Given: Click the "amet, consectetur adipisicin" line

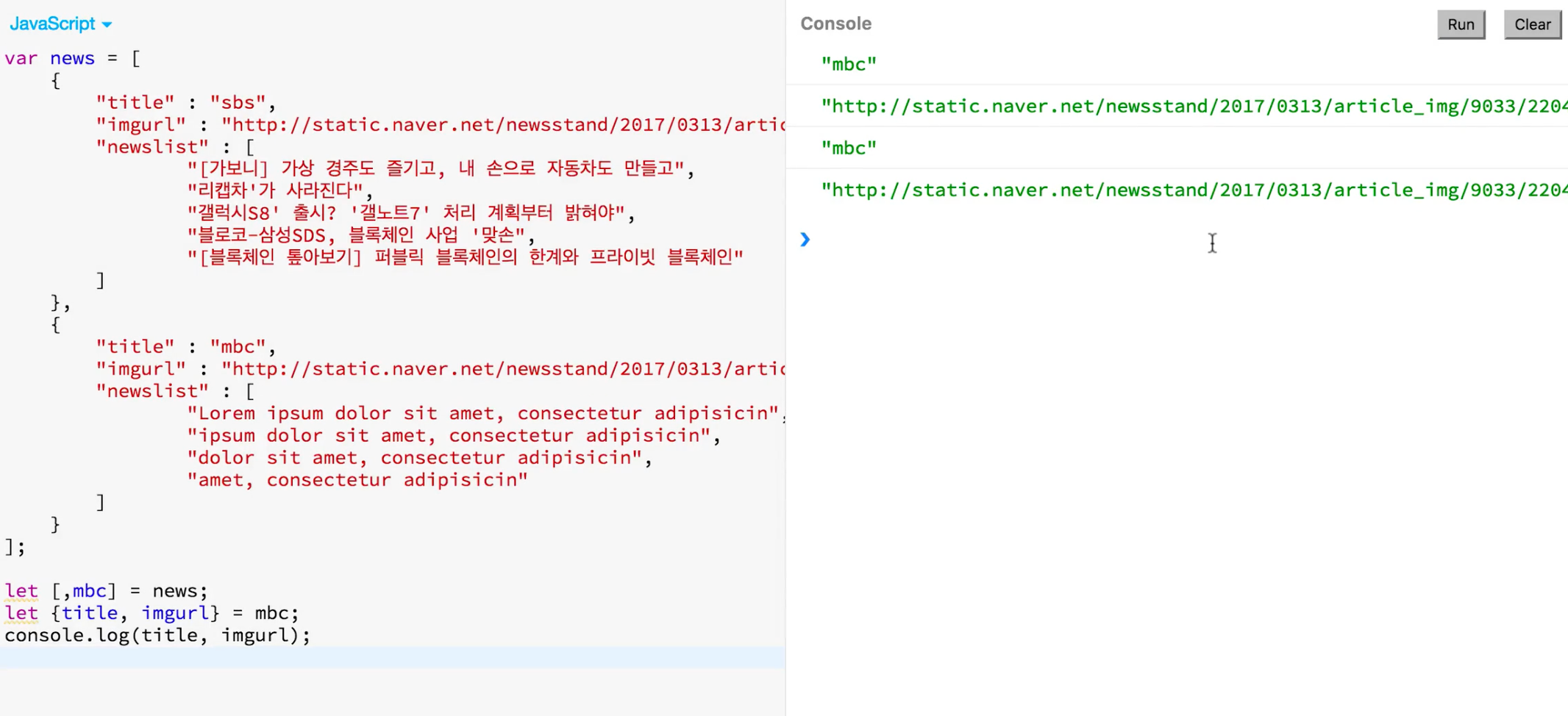Looking at the screenshot, I should tap(357, 479).
